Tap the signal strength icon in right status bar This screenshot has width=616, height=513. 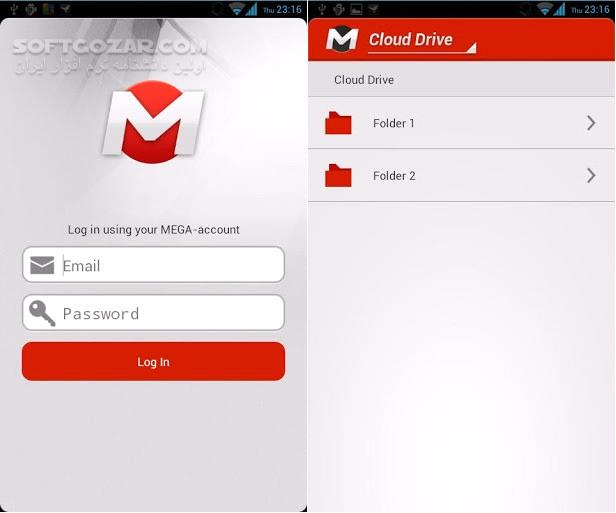[559, 9]
